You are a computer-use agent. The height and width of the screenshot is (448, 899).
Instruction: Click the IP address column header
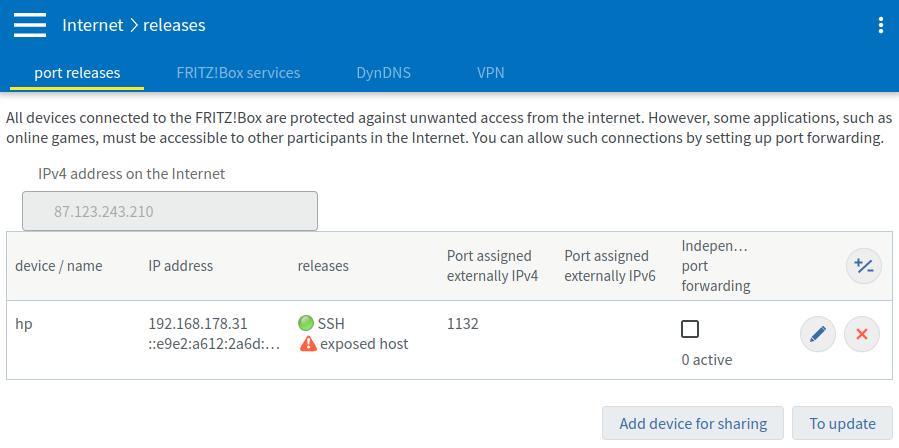point(181,266)
